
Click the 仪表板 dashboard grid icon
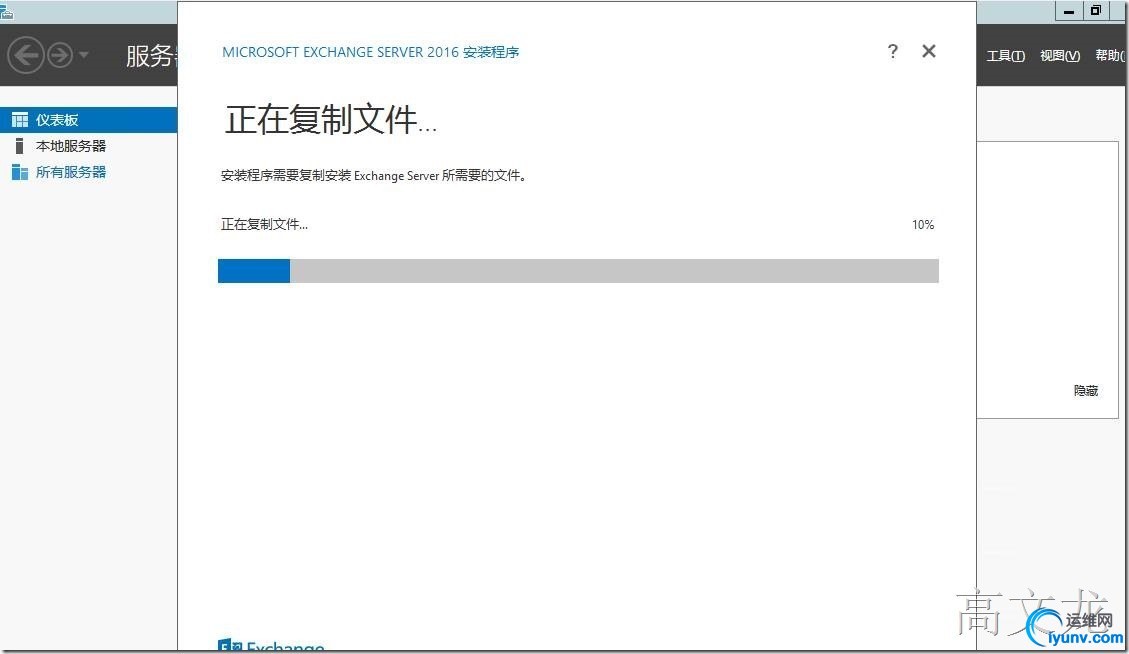[19, 120]
